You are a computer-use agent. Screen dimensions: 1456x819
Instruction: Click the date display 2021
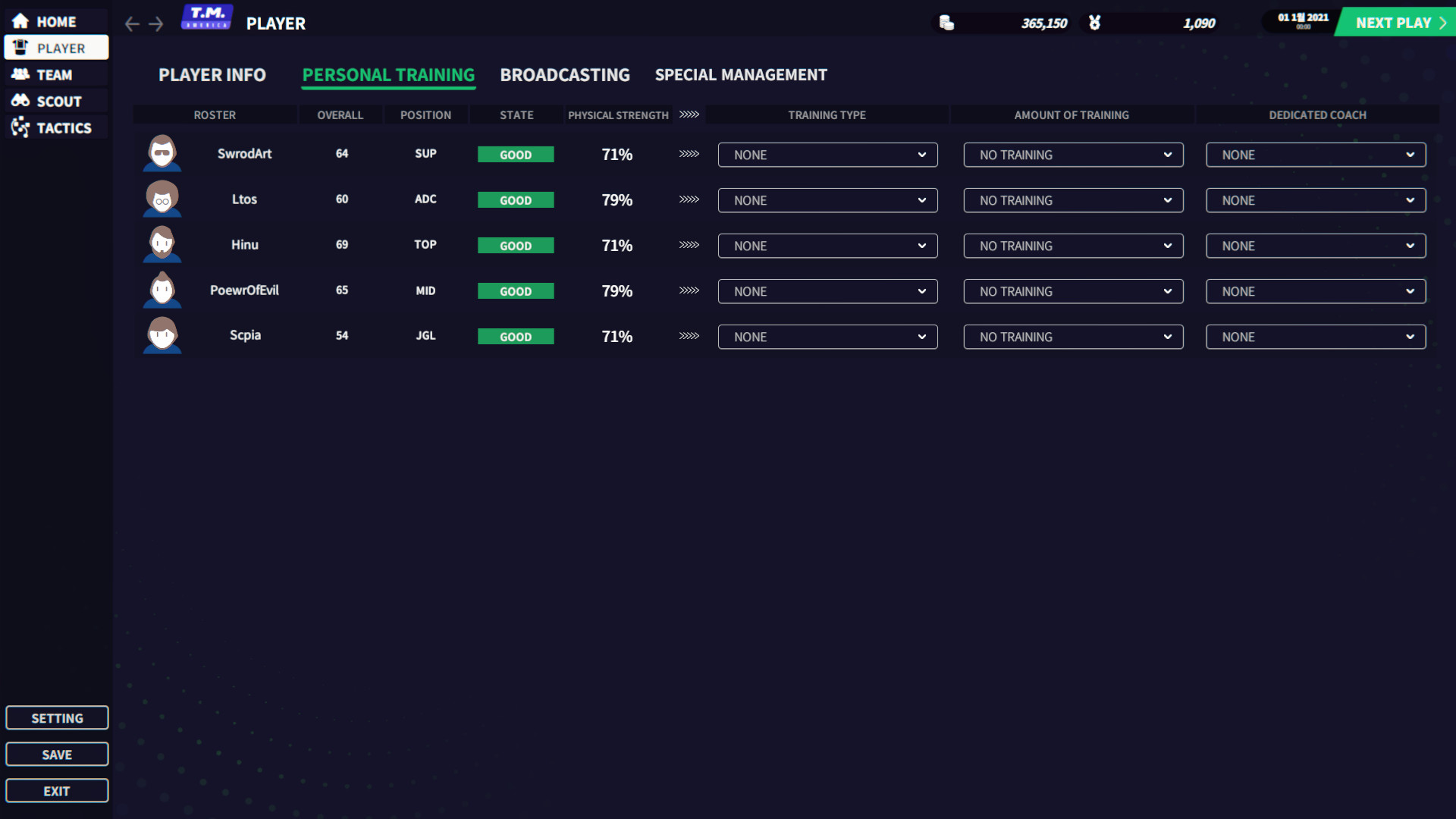1303,19
